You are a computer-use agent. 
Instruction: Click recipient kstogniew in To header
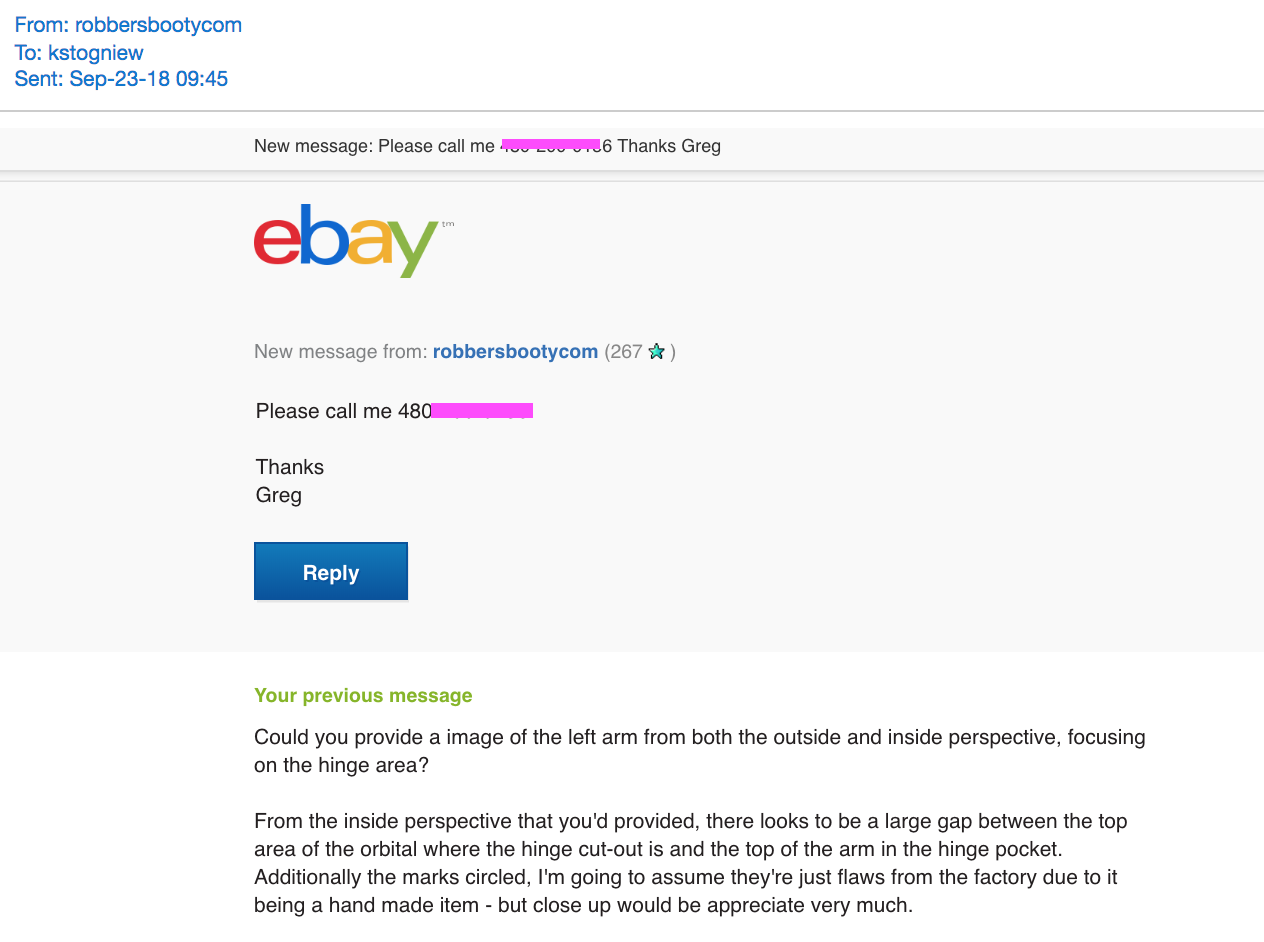[x=95, y=52]
